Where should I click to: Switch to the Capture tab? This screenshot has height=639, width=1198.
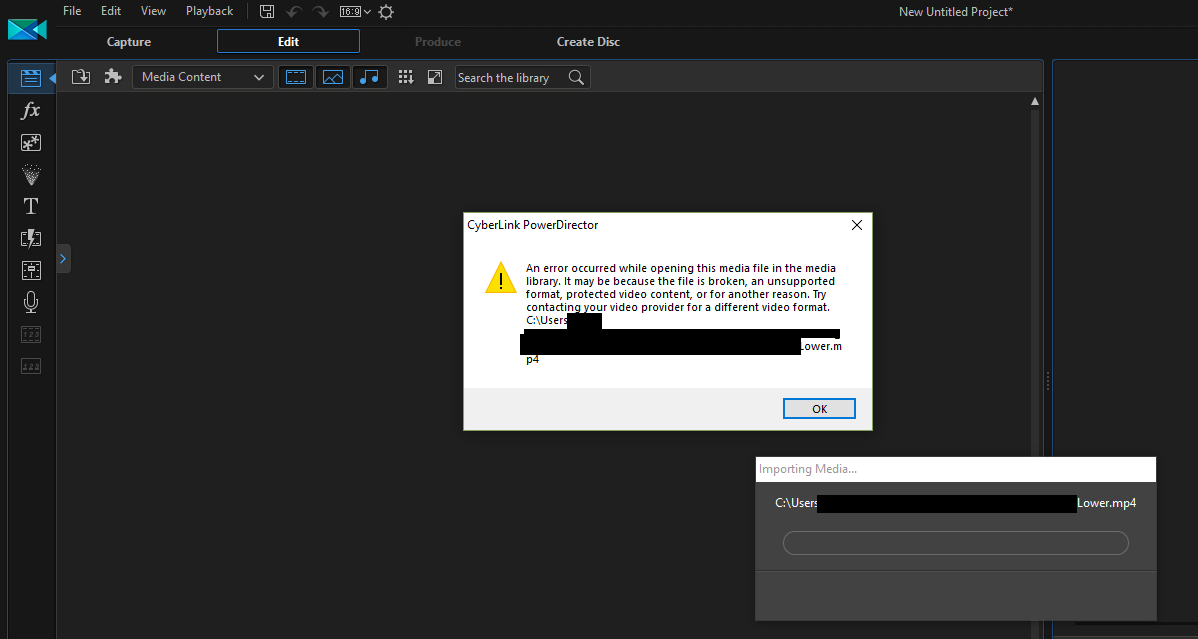pos(128,42)
